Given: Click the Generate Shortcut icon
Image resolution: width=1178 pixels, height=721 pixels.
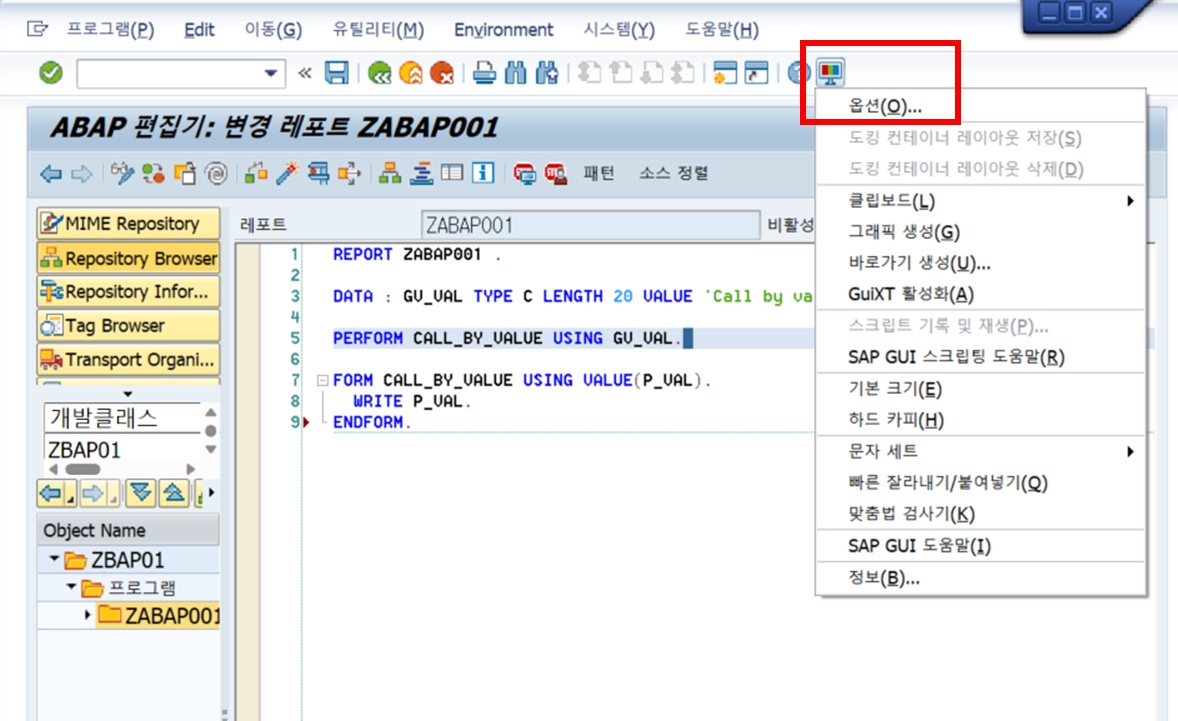Looking at the screenshot, I should tap(757, 73).
